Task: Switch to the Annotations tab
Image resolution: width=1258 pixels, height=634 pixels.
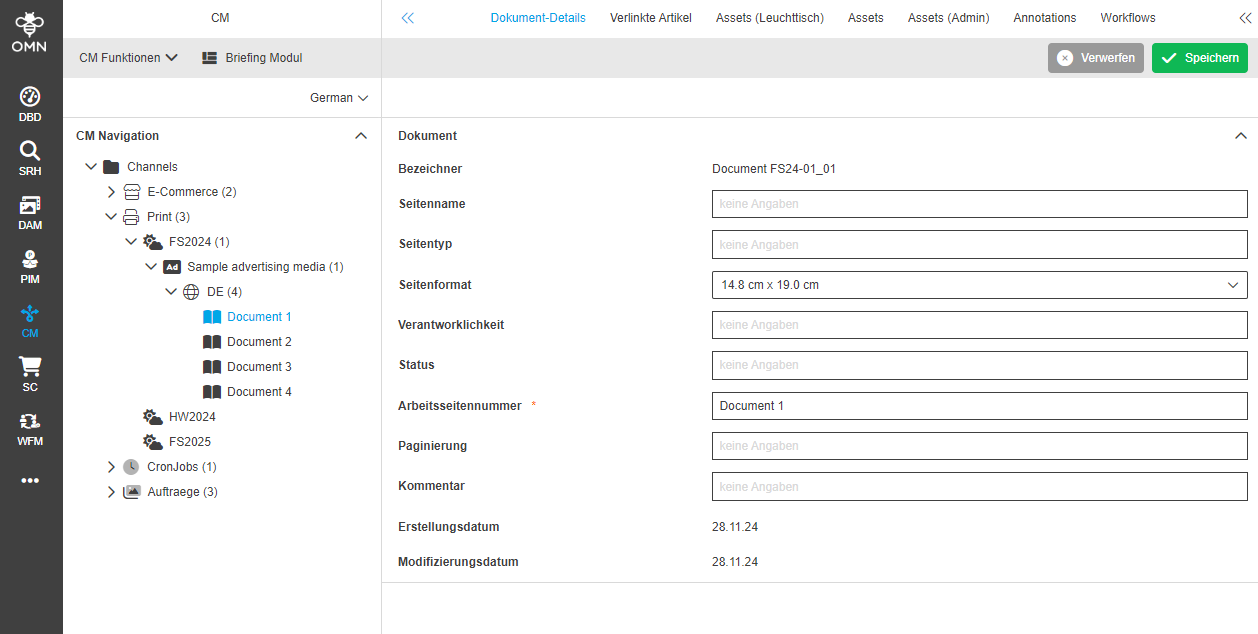Action: point(1044,18)
